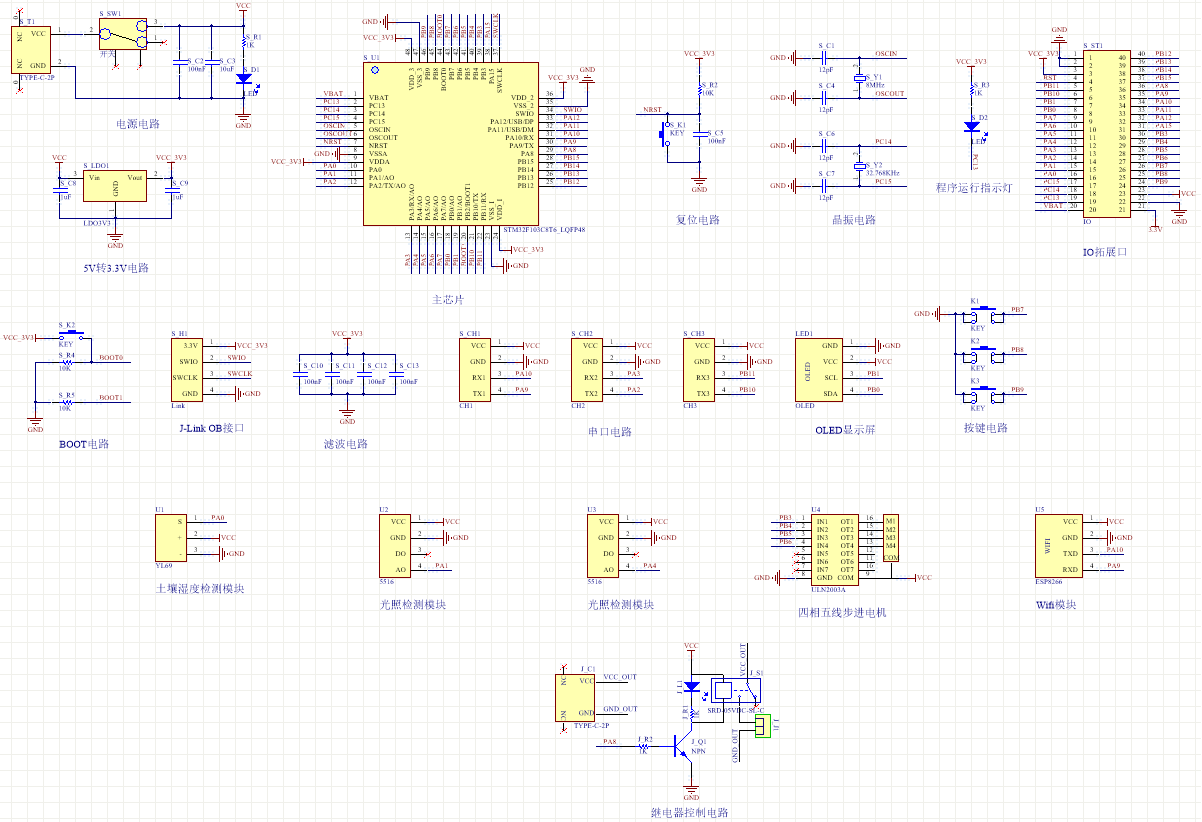The width and height of the screenshot is (1202, 822).
Task: Click the BOOT电路 label
Action: coord(84,444)
